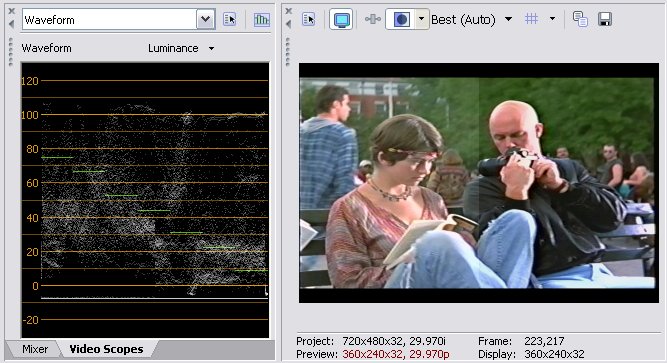Toggle the Overlays grid icon
The height and width of the screenshot is (363, 667).
click(x=532, y=19)
